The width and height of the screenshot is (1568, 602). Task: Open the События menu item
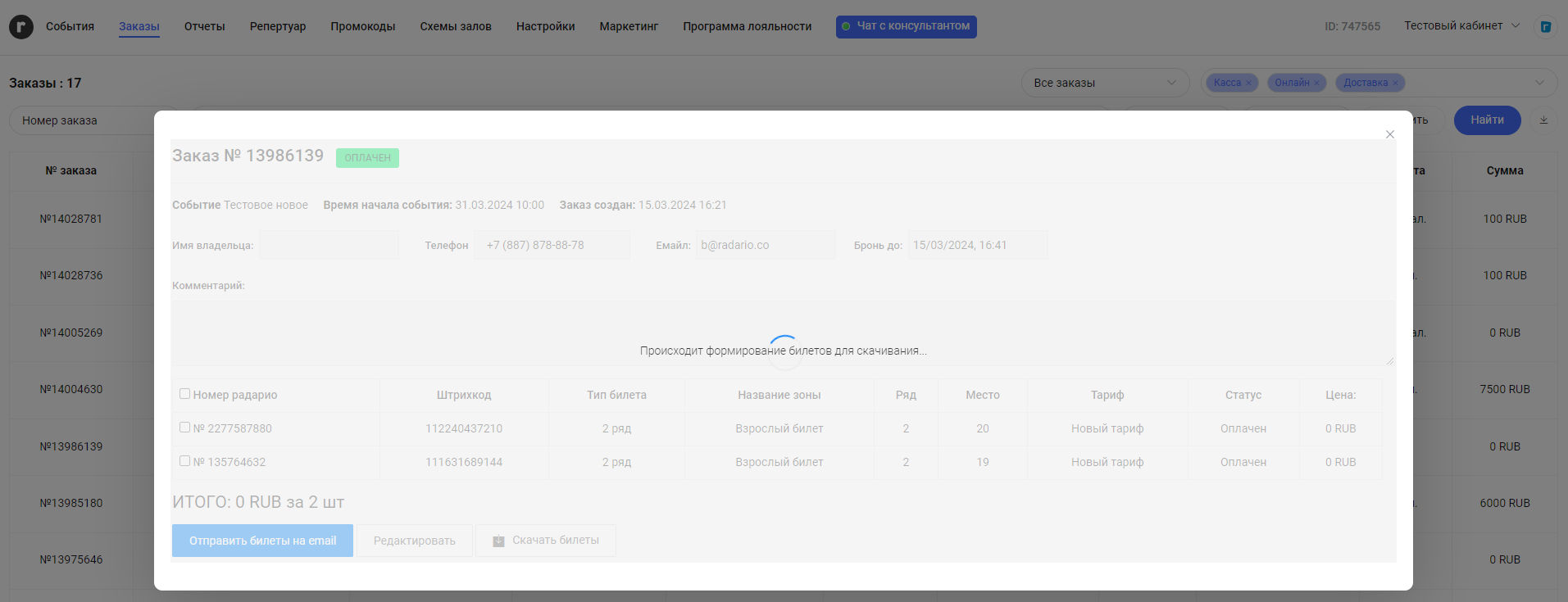[70, 26]
